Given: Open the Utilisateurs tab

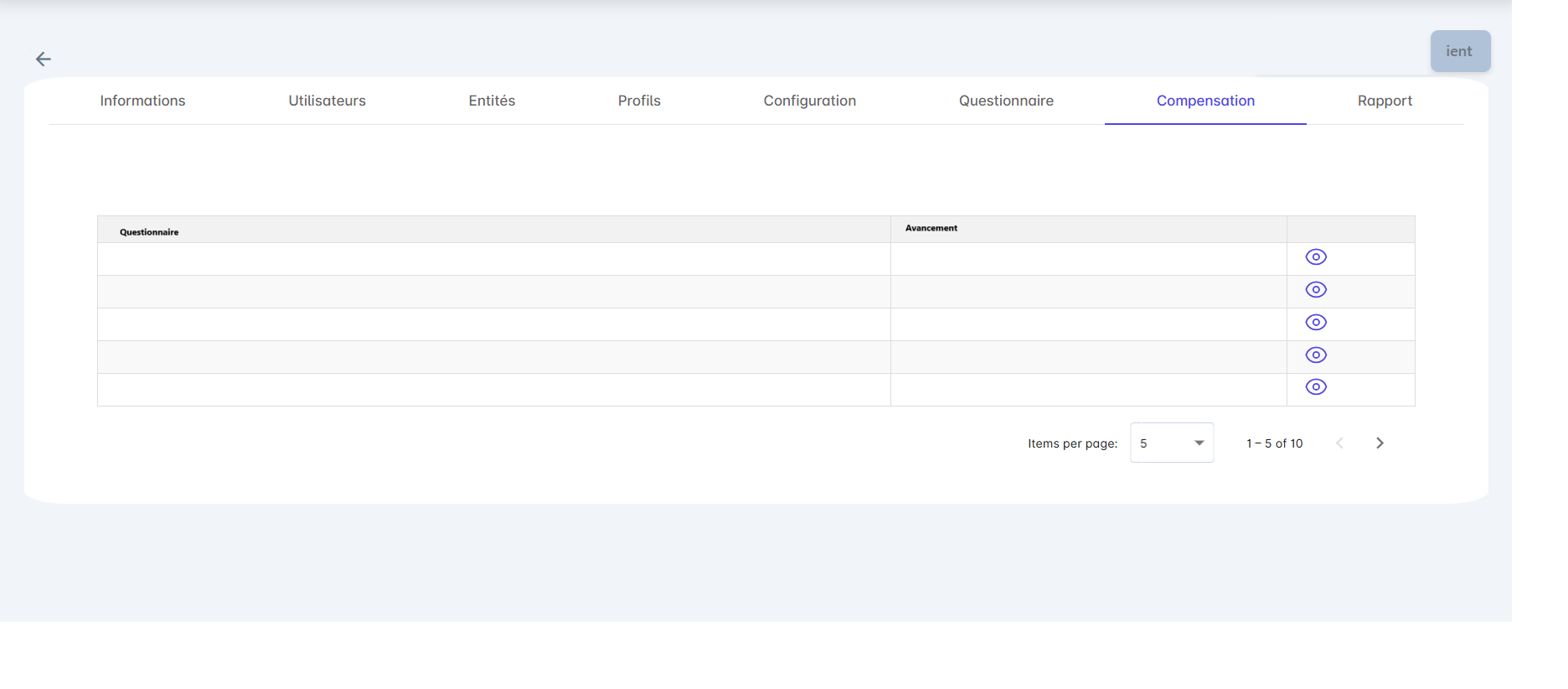Looking at the screenshot, I should [327, 101].
